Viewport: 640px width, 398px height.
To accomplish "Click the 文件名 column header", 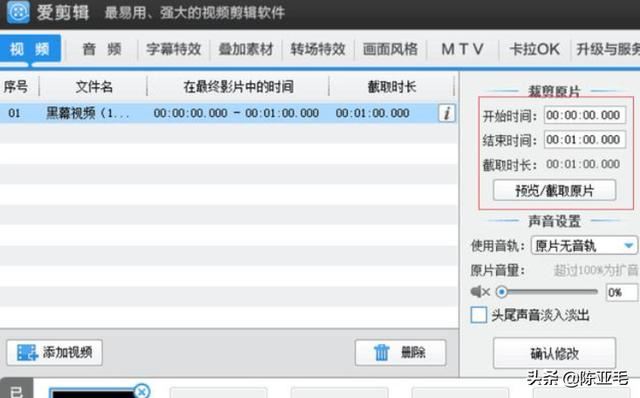I will [x=94, y=87].
